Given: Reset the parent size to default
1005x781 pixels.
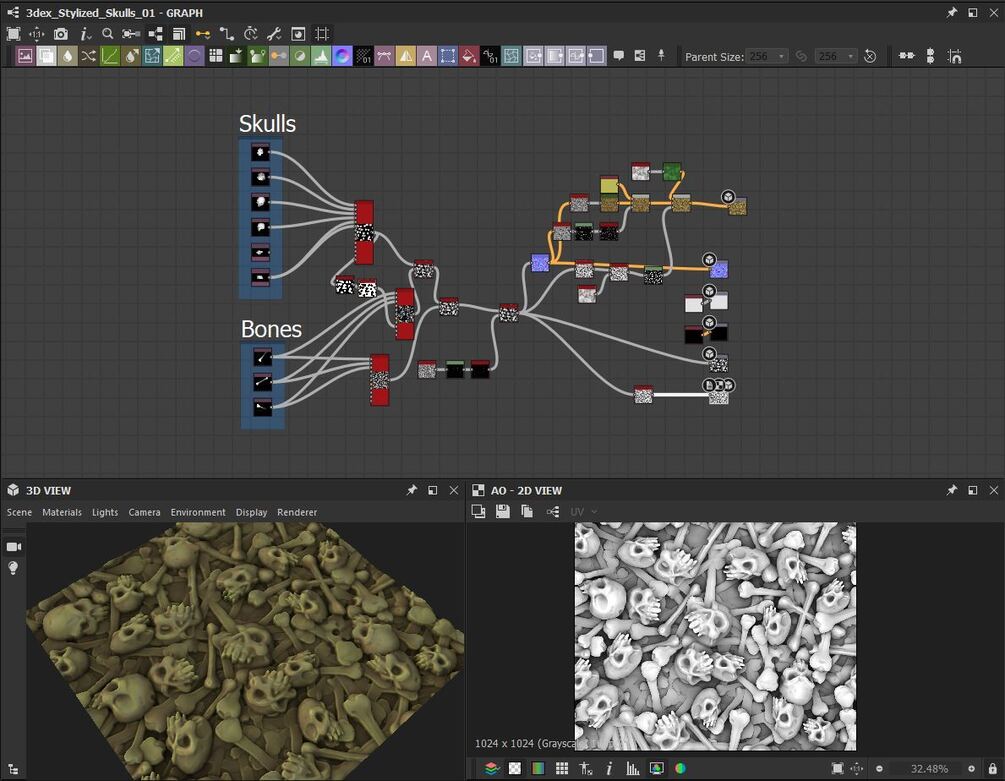Looking at the screenshot, I should [870, 56].
